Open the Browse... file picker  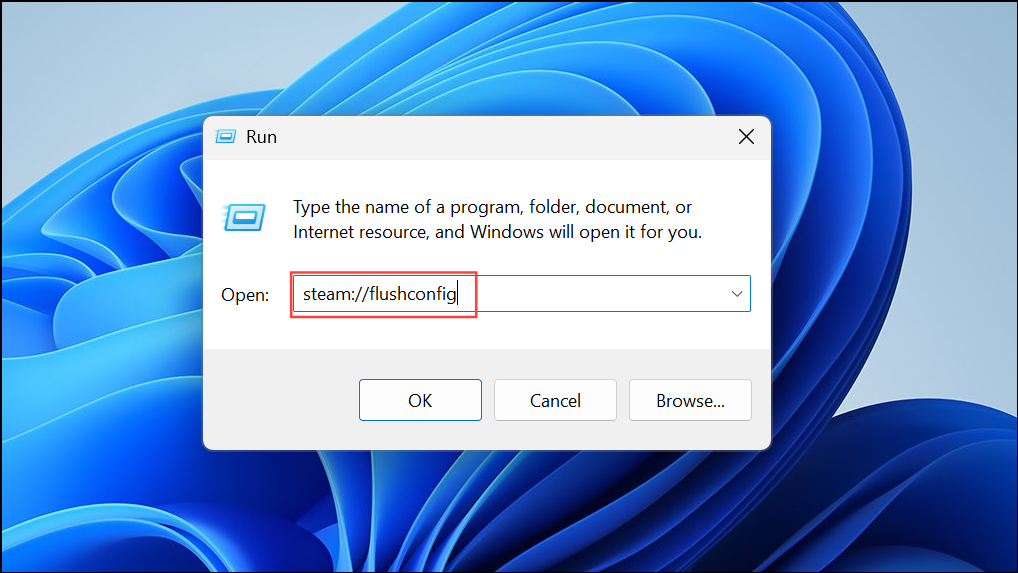[x=690, y=400]
